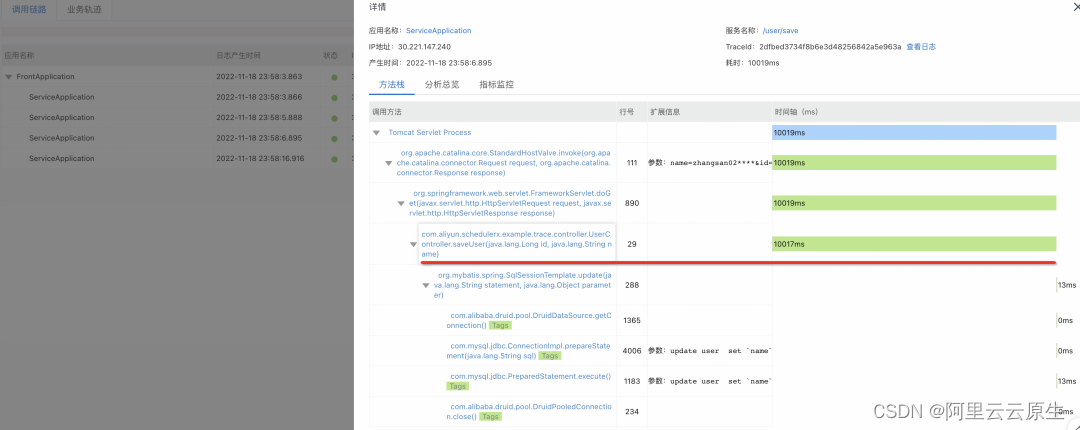Image resolution: width=1080 pixels, height=430 pixels.
Task: Click the 查看日志 link
Action: (x=921, y=47)
